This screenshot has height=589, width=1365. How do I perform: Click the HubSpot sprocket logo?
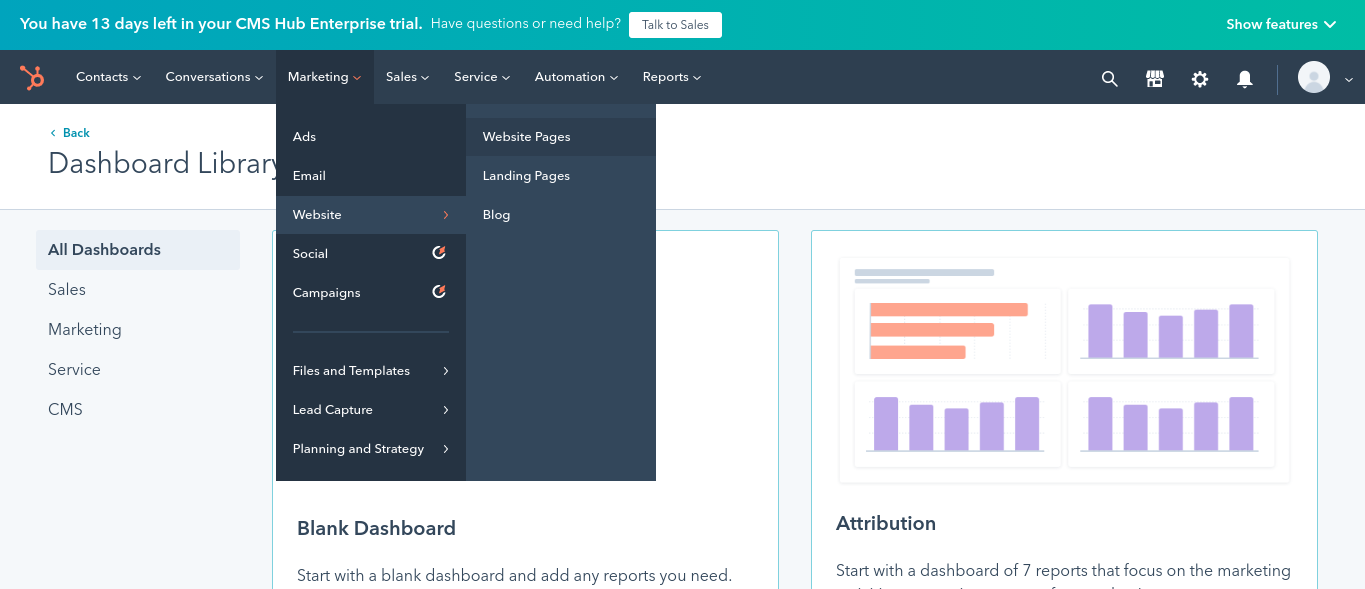click(x=32, y=77)
